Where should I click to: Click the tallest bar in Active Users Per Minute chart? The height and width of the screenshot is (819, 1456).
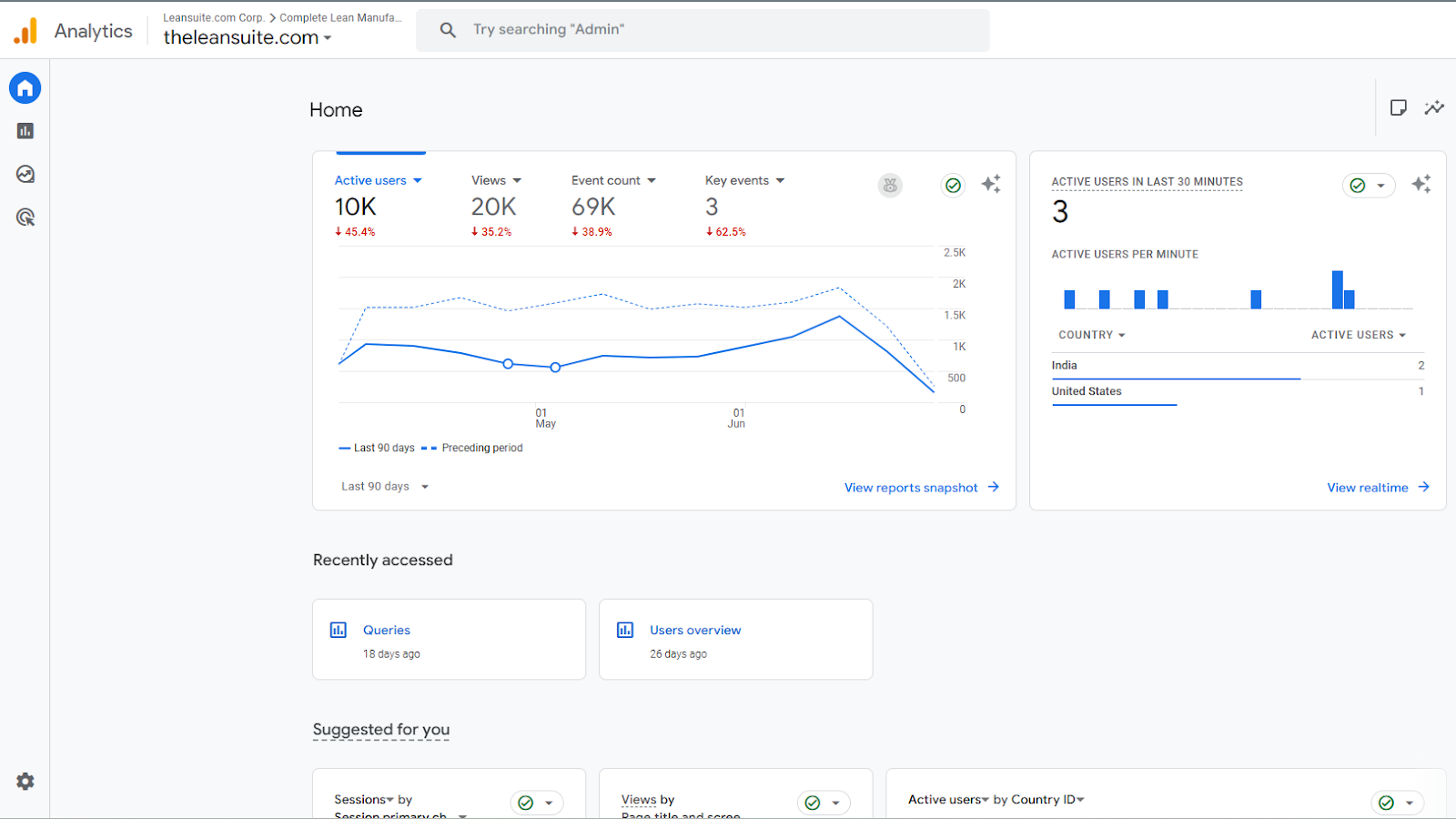(x=1337, y=290)
